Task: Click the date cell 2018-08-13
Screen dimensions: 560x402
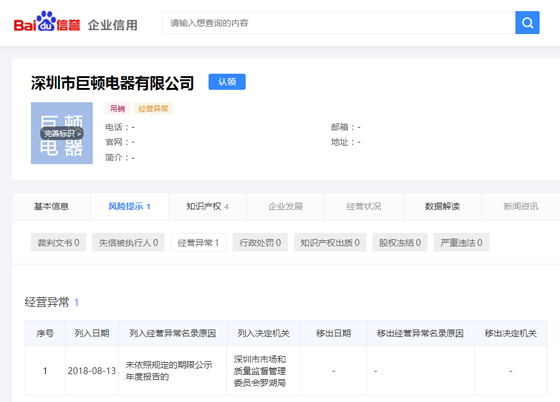Action: click(x=92, y=371)
